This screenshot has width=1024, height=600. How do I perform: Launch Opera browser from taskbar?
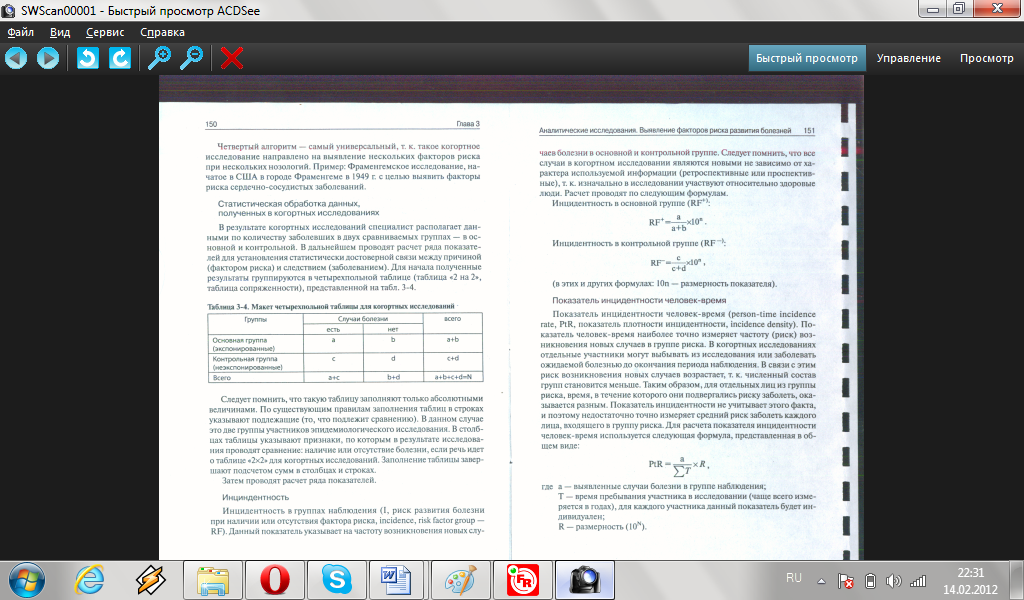click(x=275, y=580)
